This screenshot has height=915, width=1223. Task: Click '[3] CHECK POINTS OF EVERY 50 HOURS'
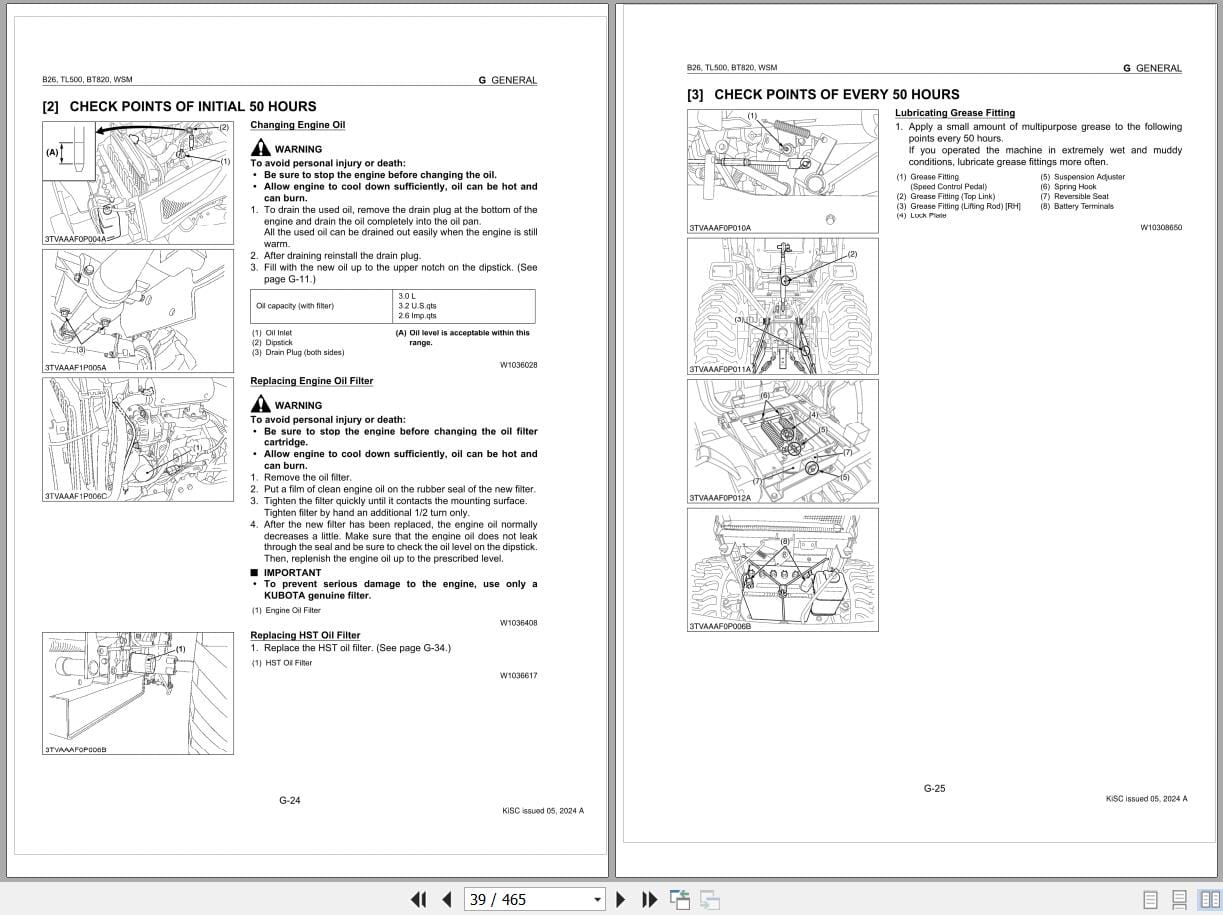(823, 94)
